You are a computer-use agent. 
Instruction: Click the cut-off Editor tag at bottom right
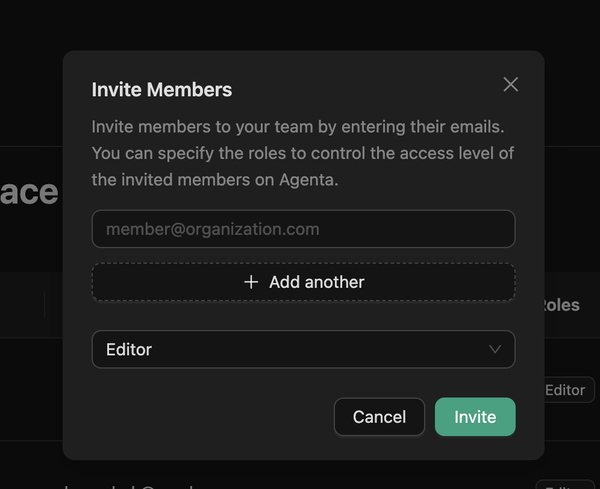pyautogui.click(x=566, y=485)
